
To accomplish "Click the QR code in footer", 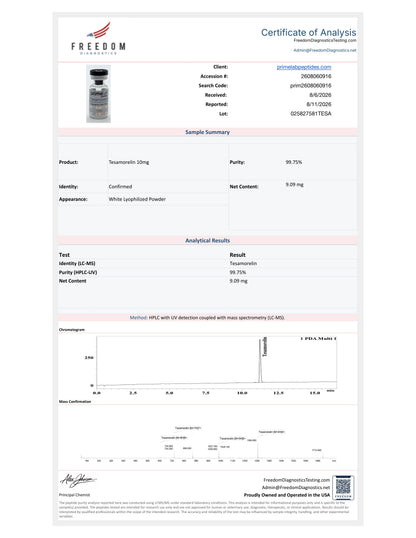I will click(343, 488).
